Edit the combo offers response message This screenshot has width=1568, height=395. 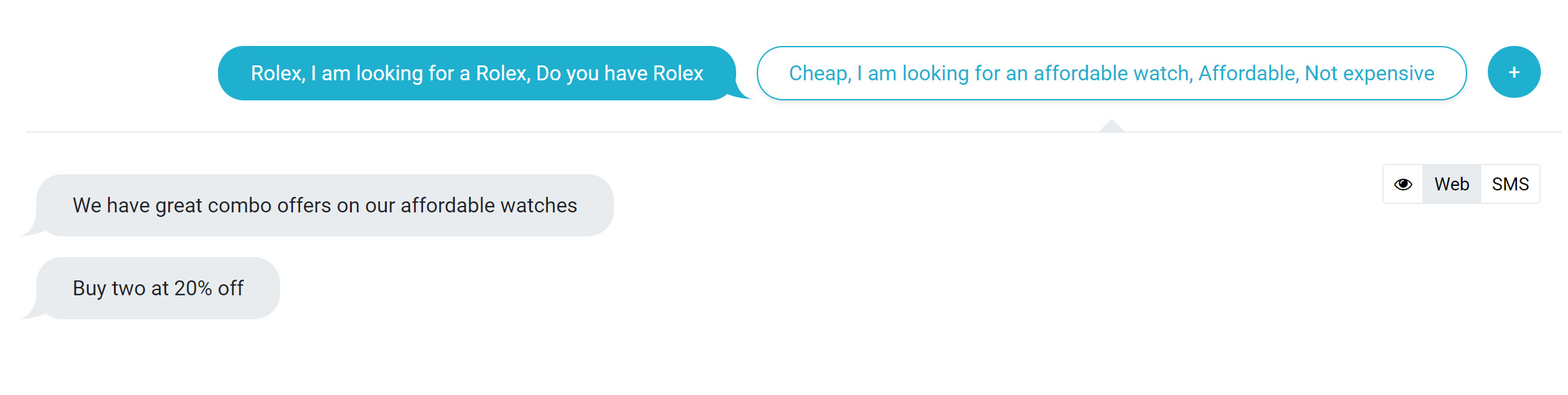pyautogui.click(x=325, y=205)
